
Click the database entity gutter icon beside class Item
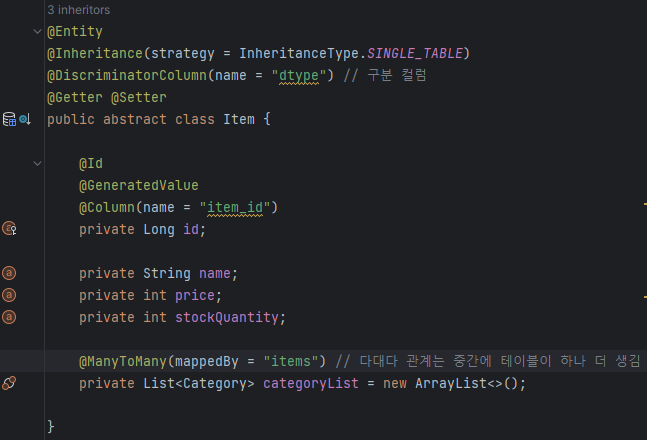coord(9,119)
